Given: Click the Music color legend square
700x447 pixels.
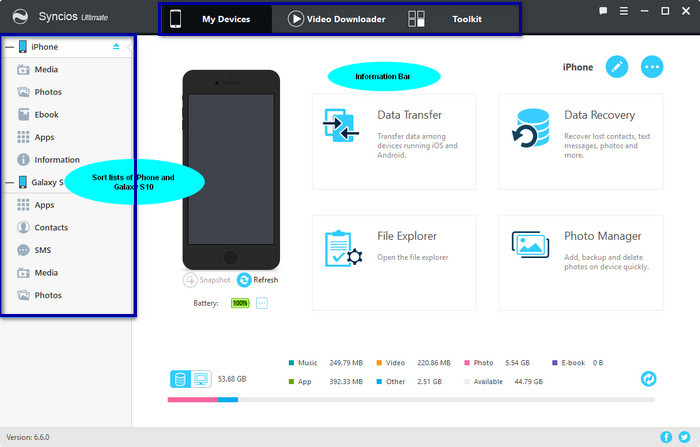Looking at the screenshot, I should pos(292,363).
